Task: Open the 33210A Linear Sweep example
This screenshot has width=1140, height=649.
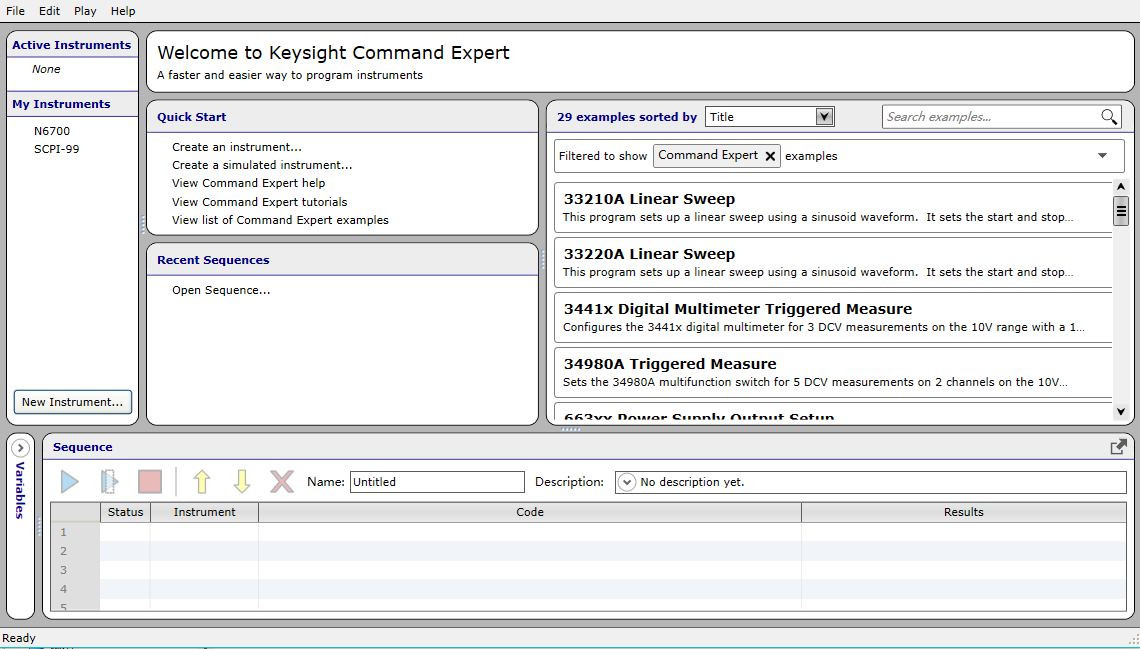Action: (x=833, y=207)
